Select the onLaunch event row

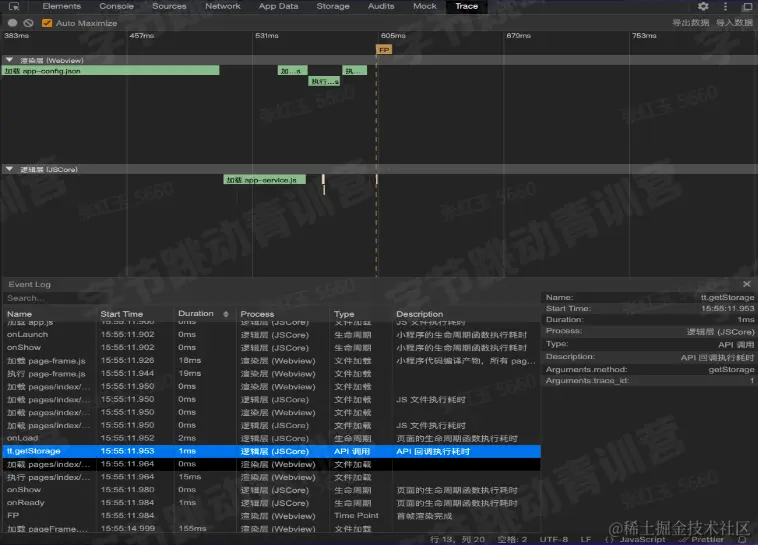pyautogui.click(x=271, y=335)
